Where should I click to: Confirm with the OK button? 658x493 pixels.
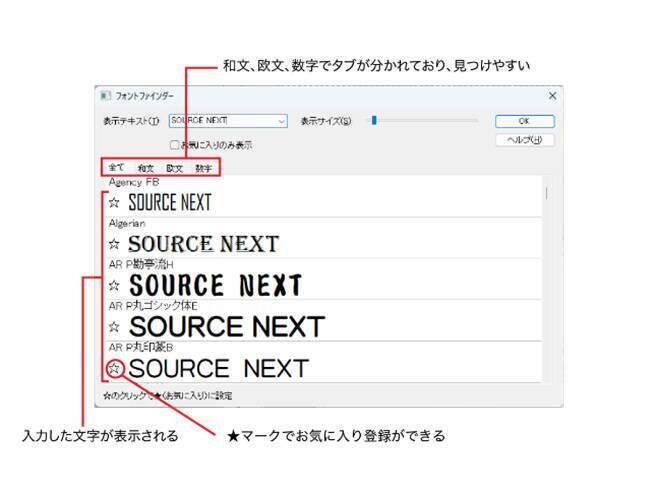pyautogui.click(x=525, y=121)
